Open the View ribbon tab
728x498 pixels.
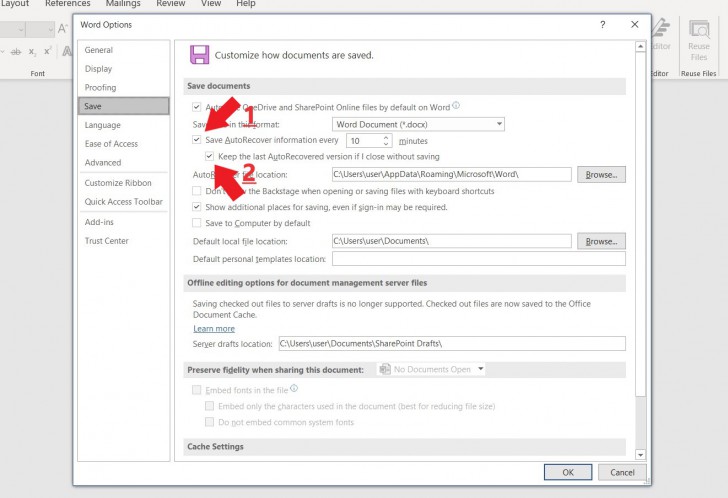pos(211,4)
